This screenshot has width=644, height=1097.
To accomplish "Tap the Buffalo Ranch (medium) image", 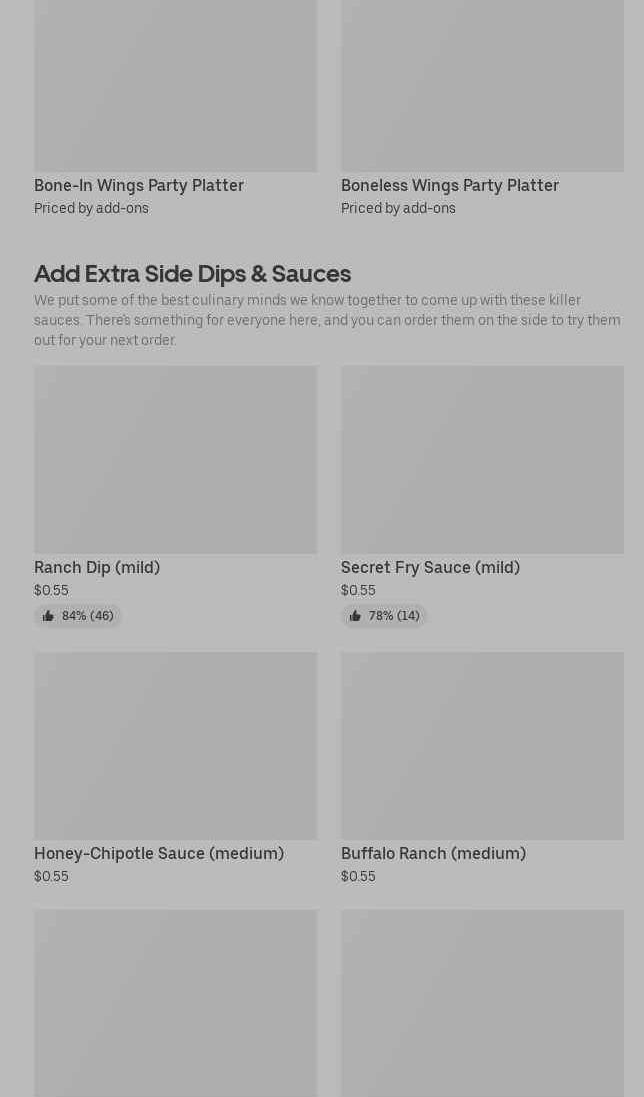I will click(482, 746).
